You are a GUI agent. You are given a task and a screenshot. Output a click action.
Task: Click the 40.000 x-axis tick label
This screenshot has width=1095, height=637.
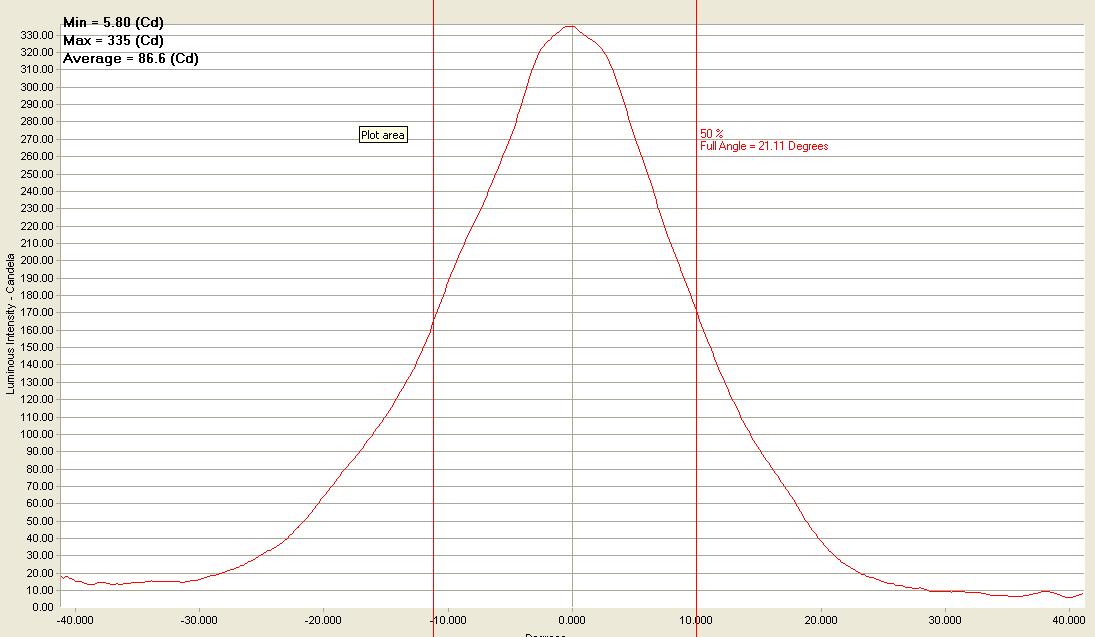pos(1069,619)
